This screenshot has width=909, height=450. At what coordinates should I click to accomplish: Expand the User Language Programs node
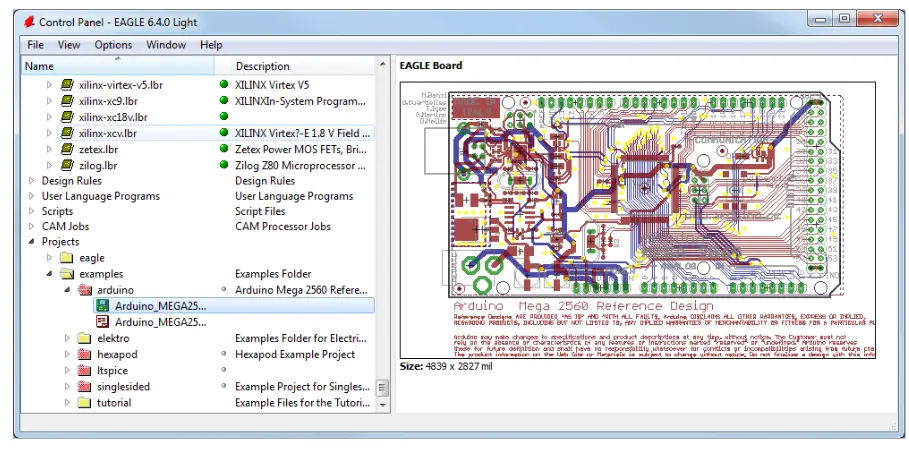click(x=31, y=196)
